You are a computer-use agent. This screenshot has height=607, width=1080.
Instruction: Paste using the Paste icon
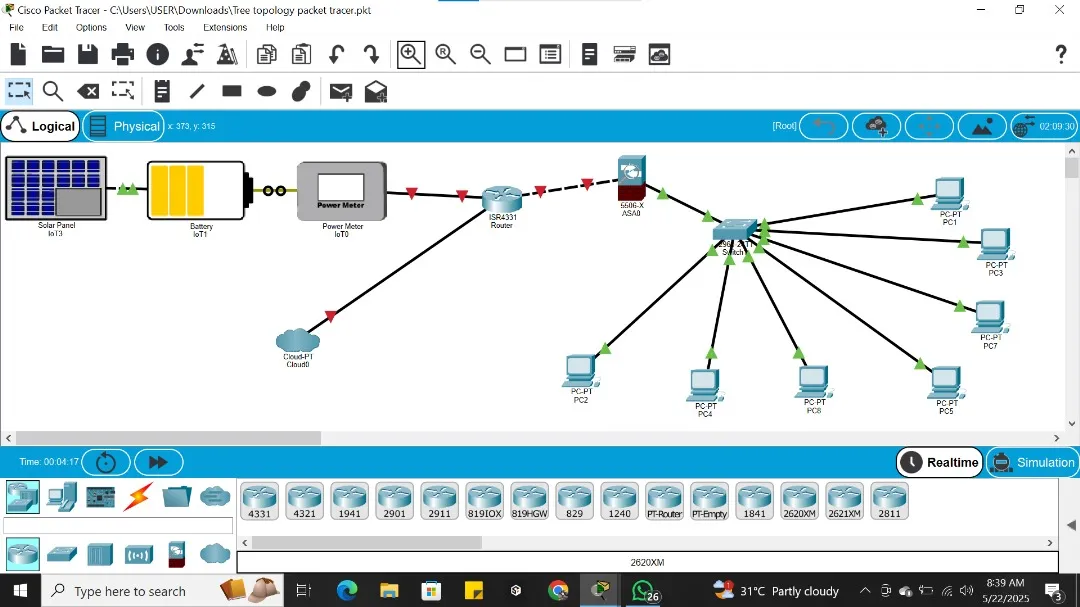pos(301,54)
